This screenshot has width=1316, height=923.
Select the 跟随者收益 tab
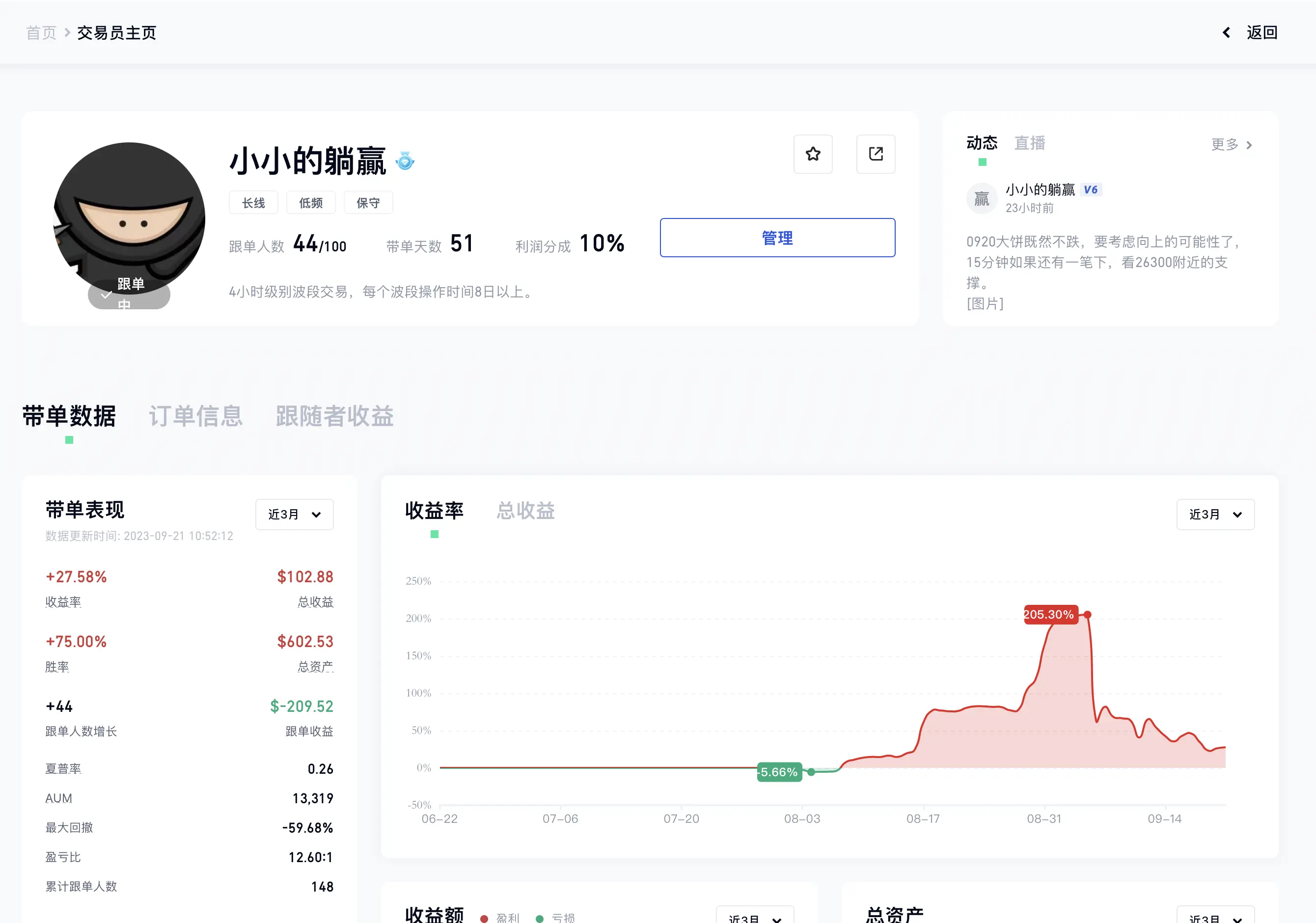click(334, 416)
